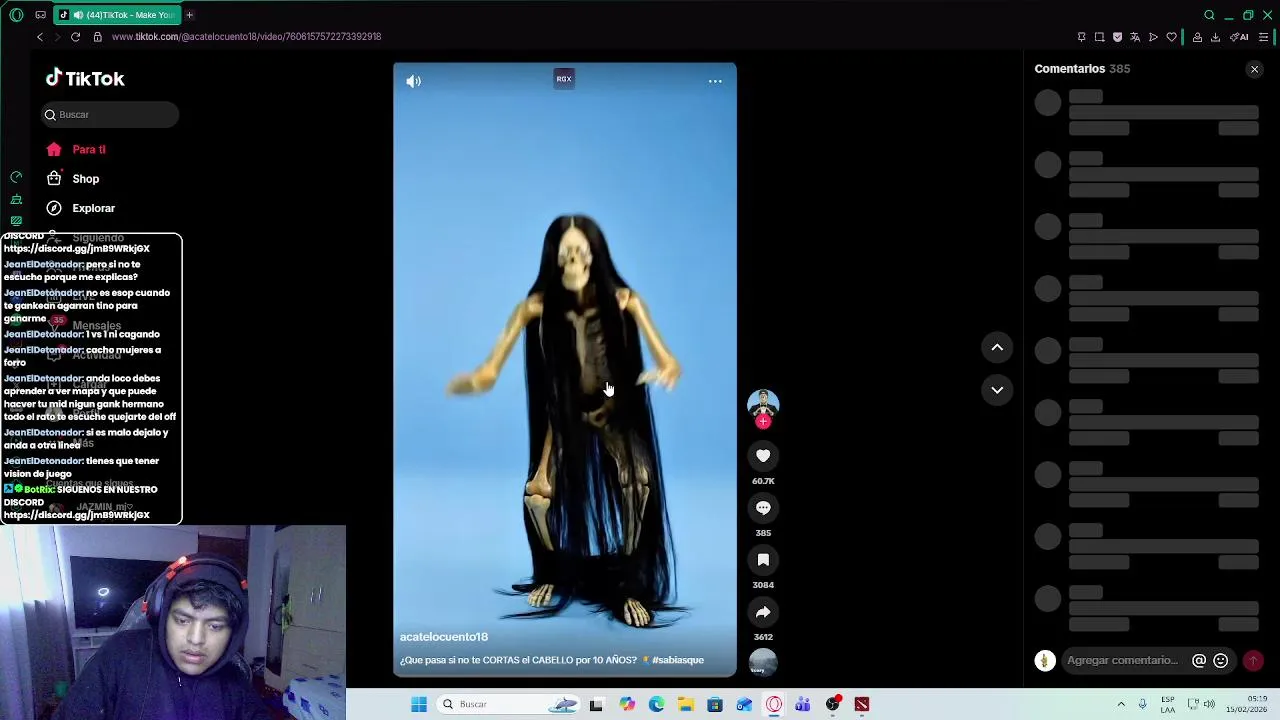The width and height of the screenshot is (1280, 720).
Task: Select the TikTok browser tab
Action: tap(118, 15)
